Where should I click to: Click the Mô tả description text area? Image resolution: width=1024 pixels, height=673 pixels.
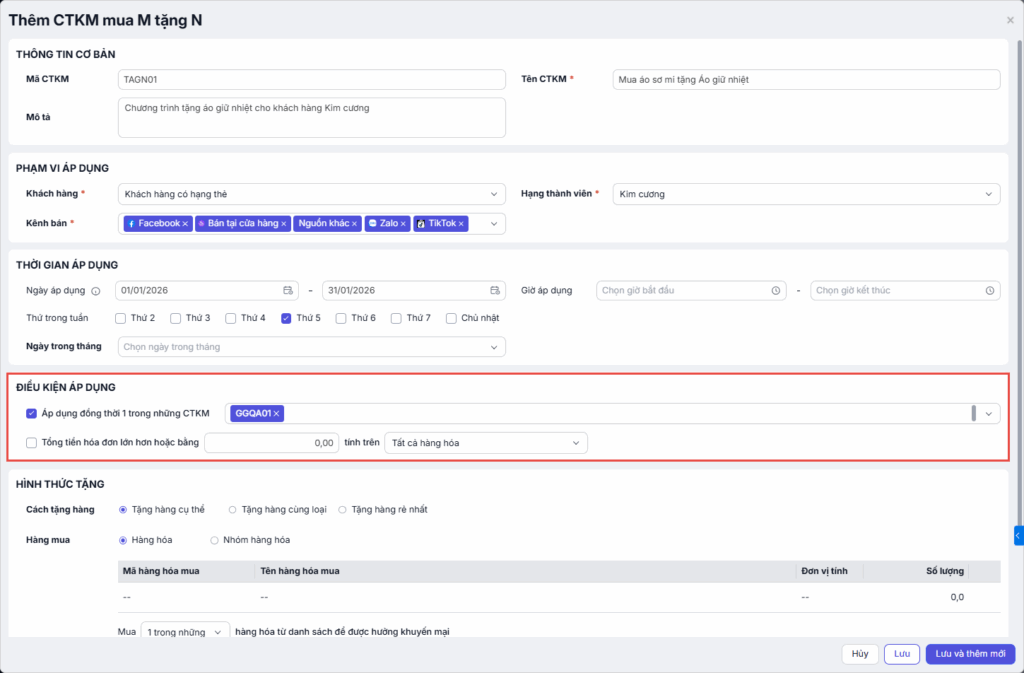311,117
